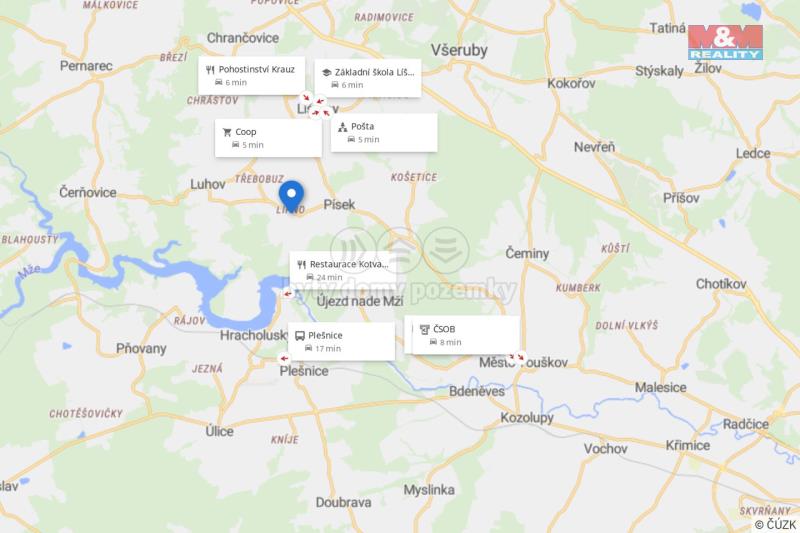The image size is (800, 533).
Task: Open the Coop 5 min card
Action: [x=268, y=138]
